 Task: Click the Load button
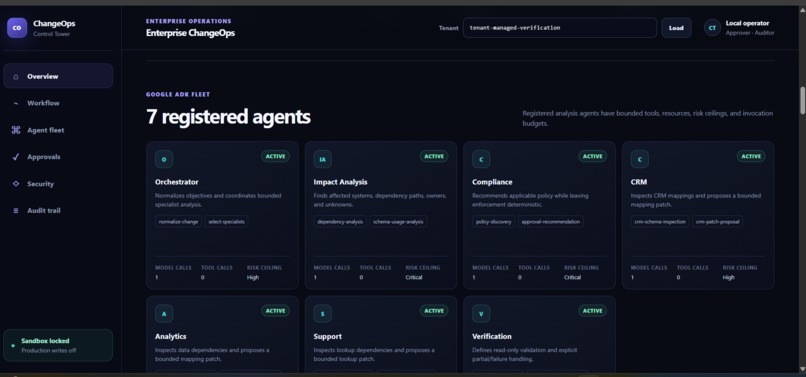pos(676,28)
